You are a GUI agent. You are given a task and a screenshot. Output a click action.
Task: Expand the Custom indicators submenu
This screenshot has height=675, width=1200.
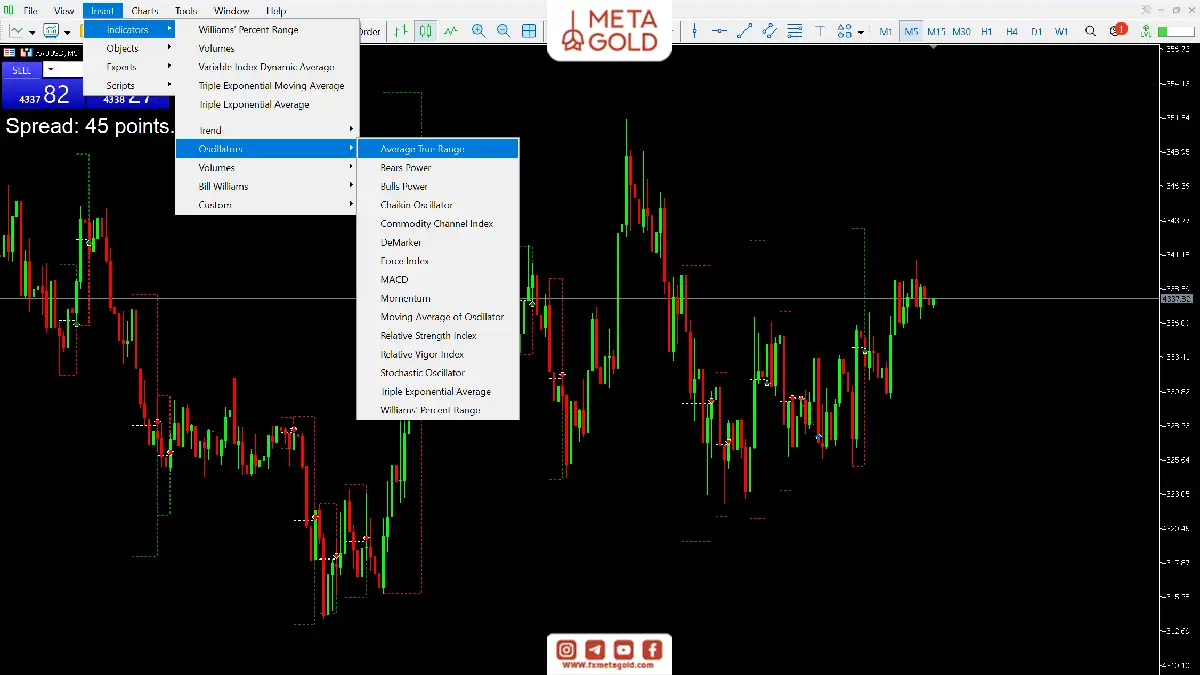[267, 205]
